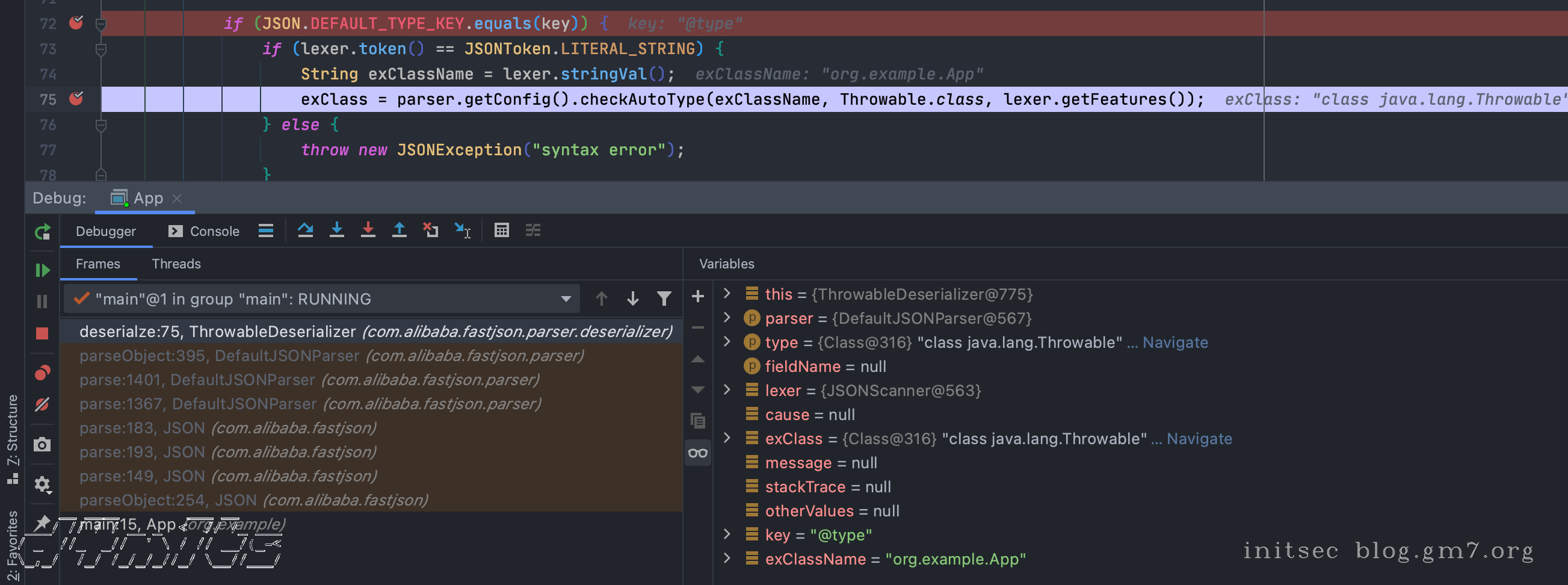Open the main thread selector dropdown
The width and height of the screenshot is (1568, 585).
[x=566, y=299]
